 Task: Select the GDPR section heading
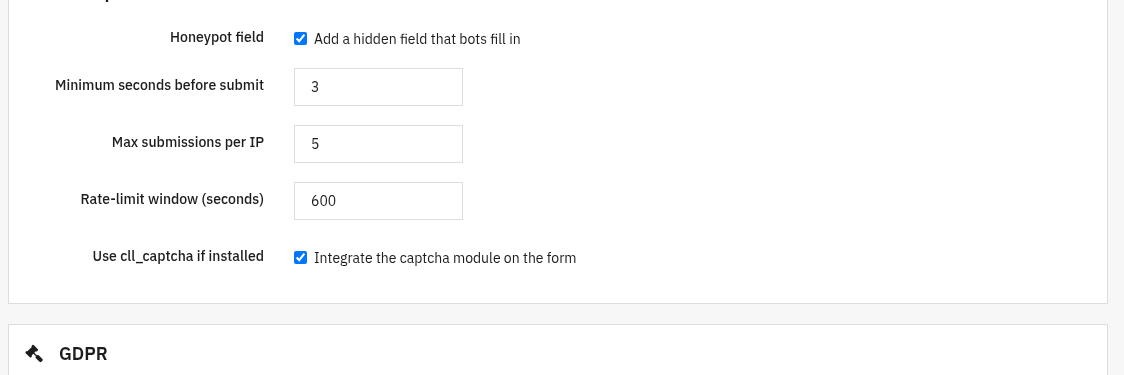[x=83, y=353]
